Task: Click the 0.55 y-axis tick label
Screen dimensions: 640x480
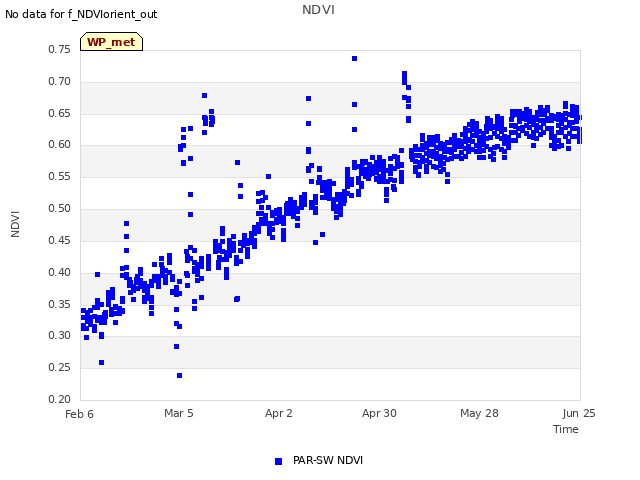Action: tap(60, 177)
